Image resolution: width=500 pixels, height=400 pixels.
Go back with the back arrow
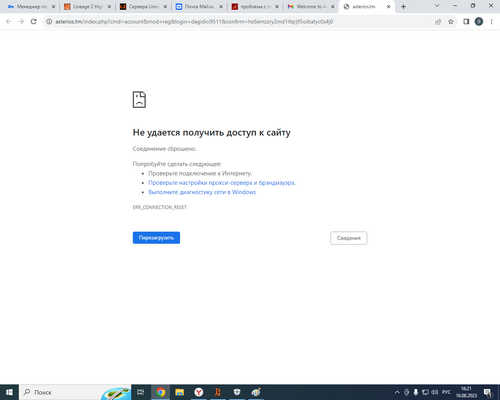click(9, 22)
